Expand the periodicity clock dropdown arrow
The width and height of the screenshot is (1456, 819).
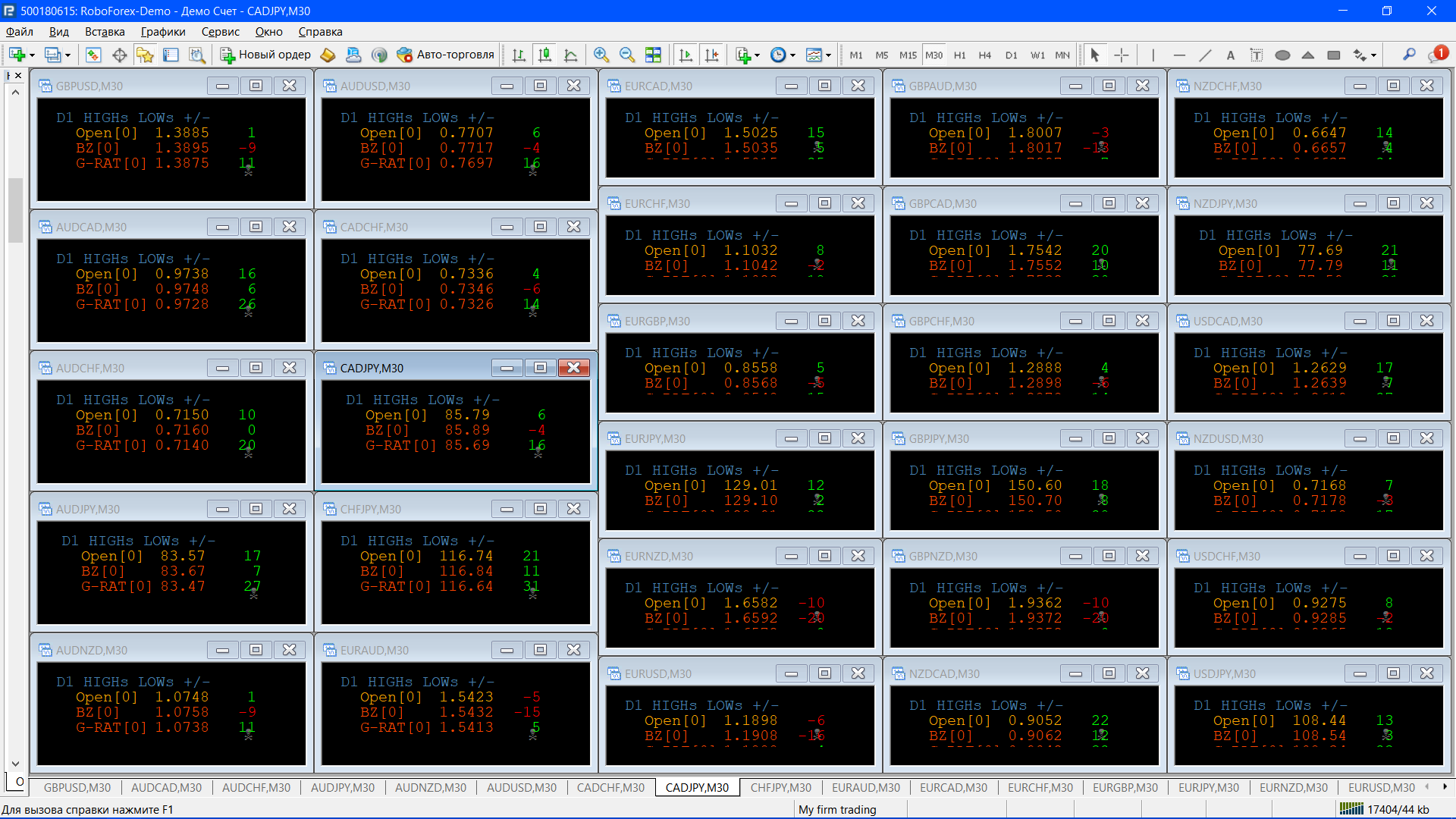pyautogui.click(x=792, y=55)
